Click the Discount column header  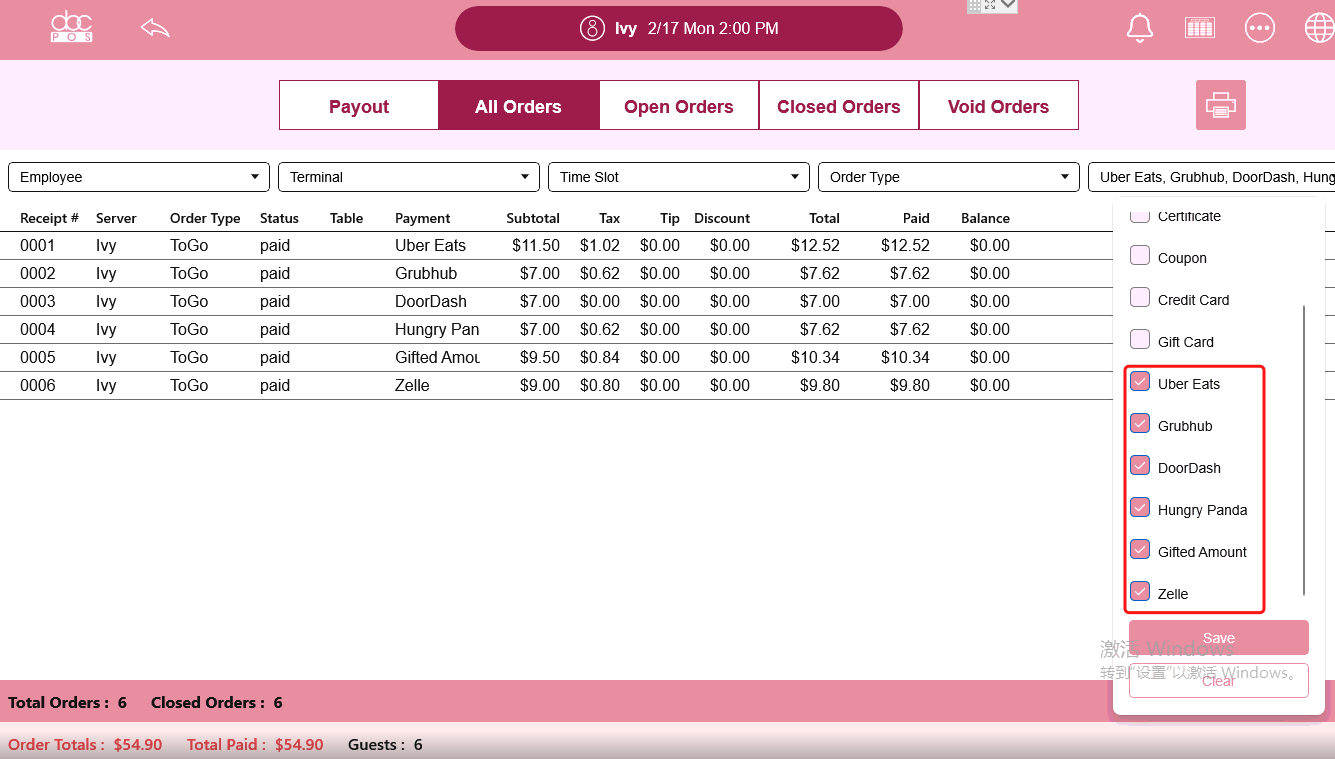[722, 218]
